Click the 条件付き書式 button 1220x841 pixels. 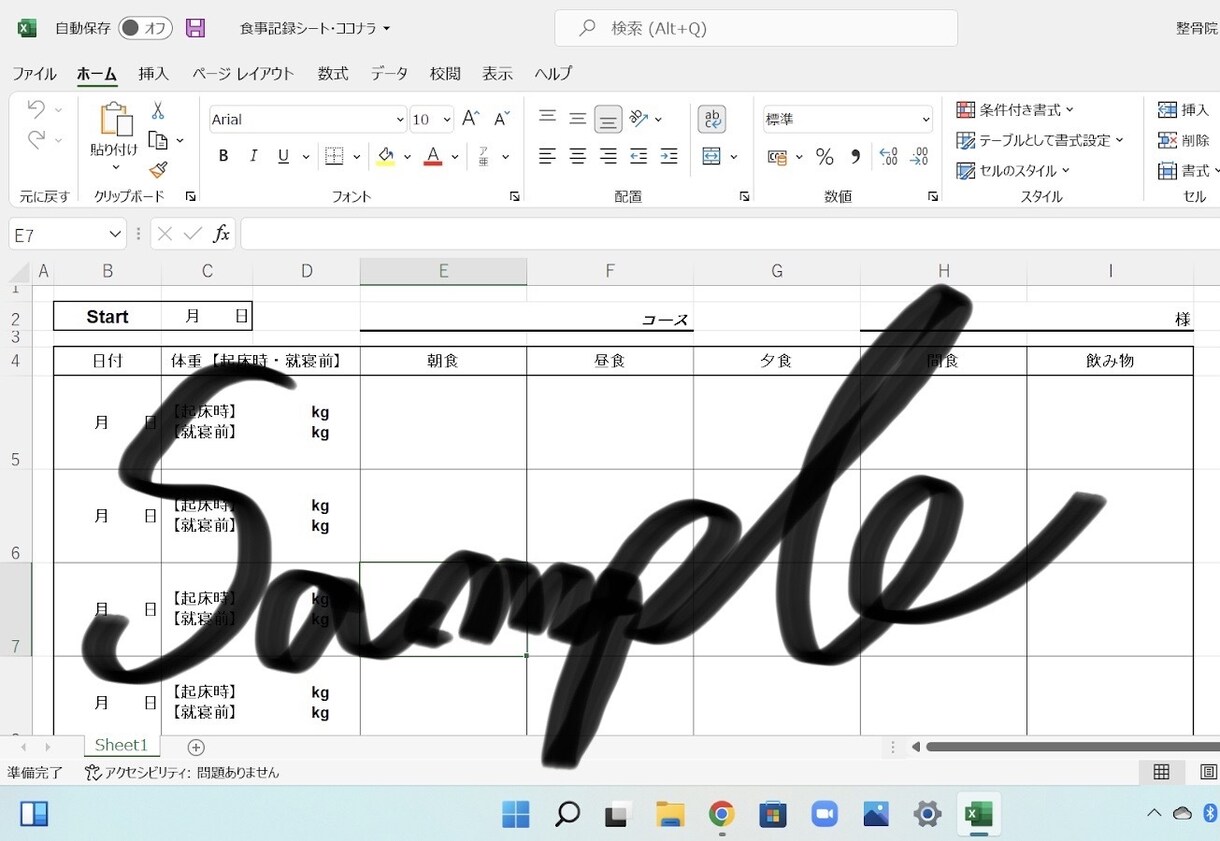1015,110
